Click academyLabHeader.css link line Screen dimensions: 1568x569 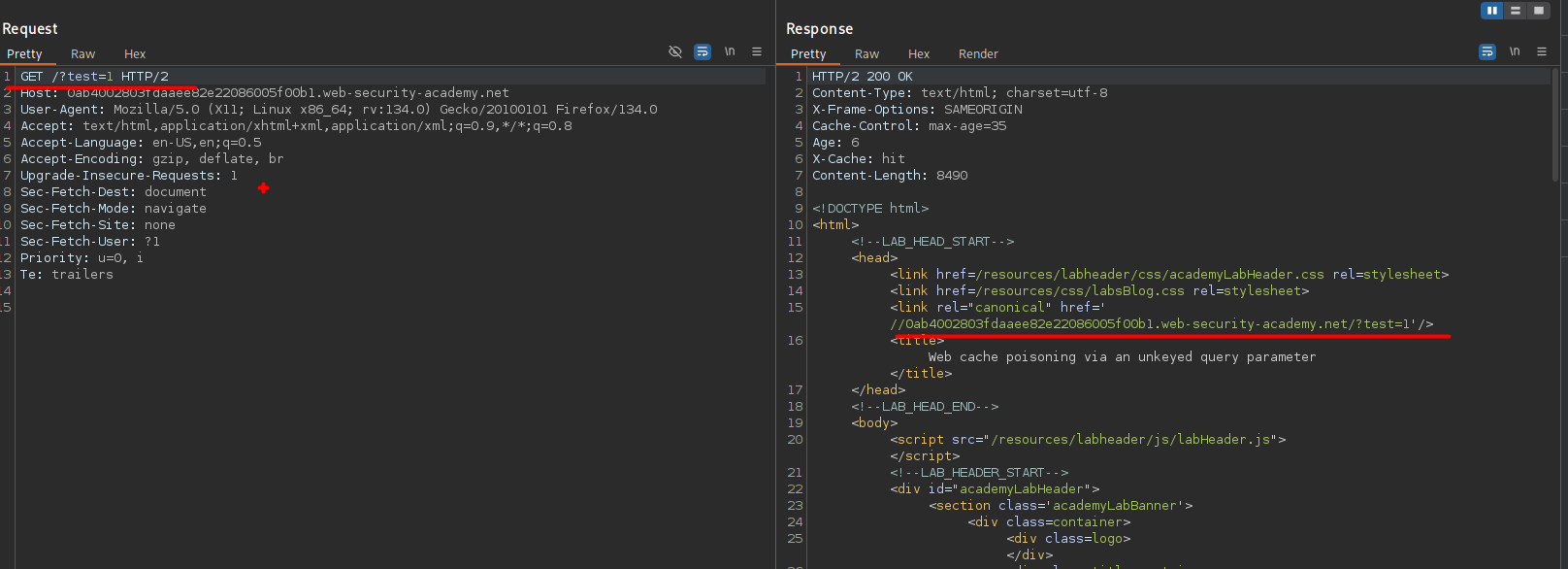(1169, 275)
